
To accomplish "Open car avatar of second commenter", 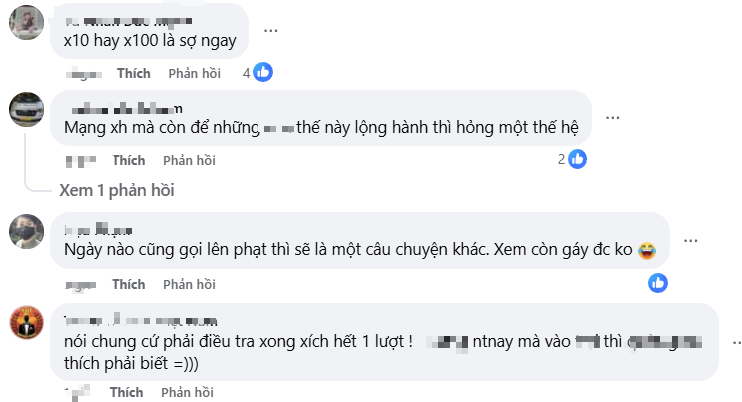I will point(25,108).
